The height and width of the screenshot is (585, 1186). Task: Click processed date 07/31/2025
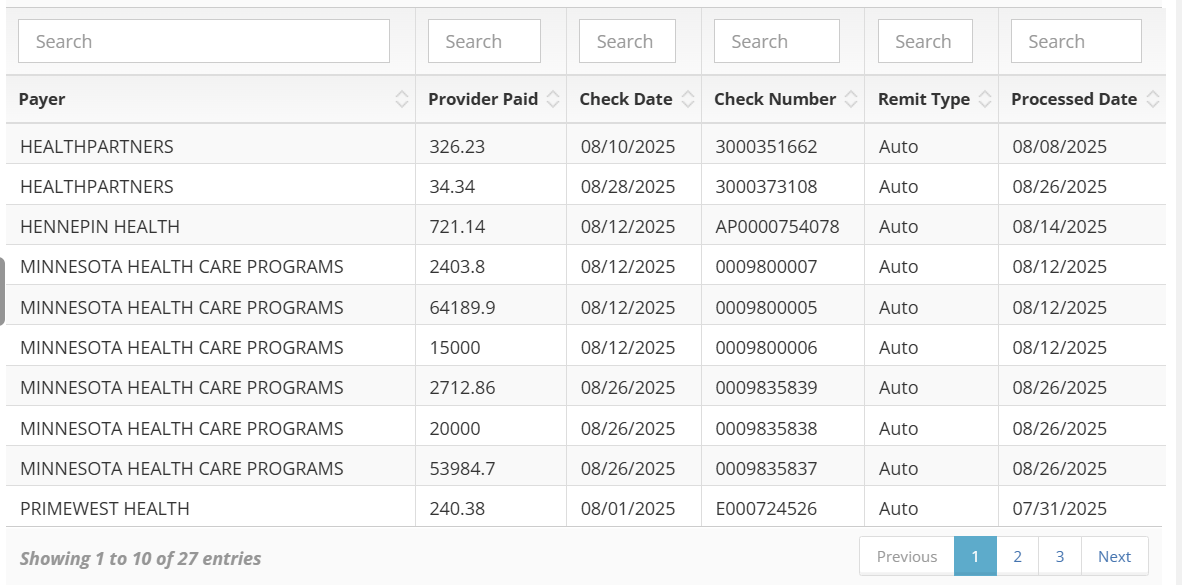point(1060,509)
